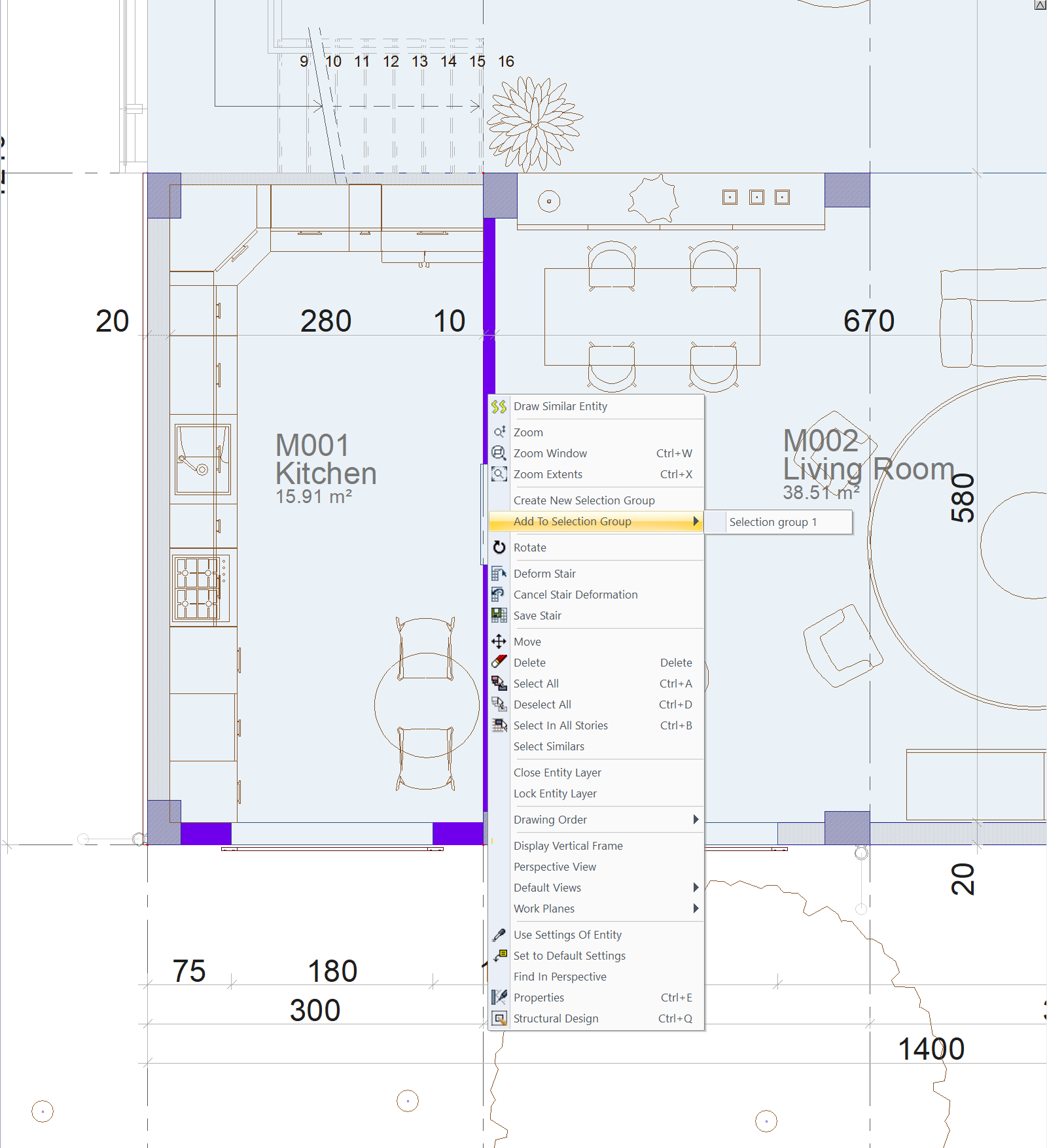Switch to Perspective View
Image resolution: width=1047 pixels, height=1148 pixels.
[x=596, y=867]
